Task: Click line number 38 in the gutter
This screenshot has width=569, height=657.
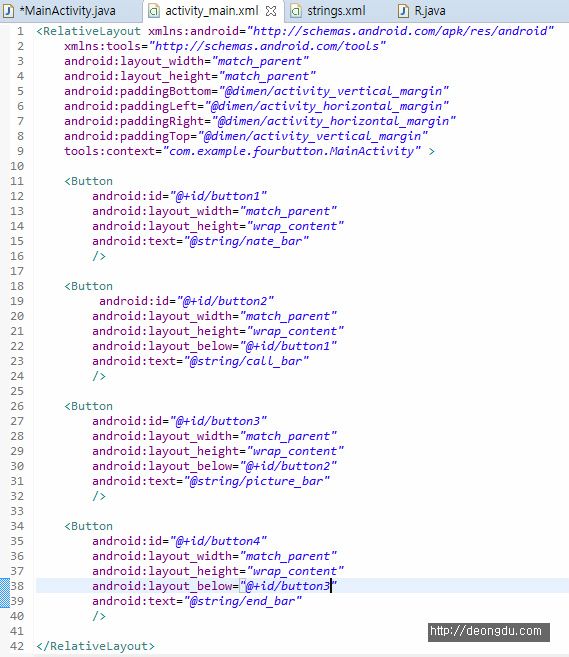Action: (17, 586)
